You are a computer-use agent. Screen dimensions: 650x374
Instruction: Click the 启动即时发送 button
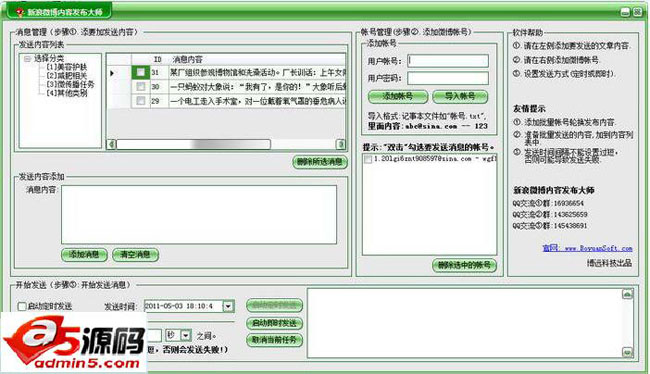point(274,323)
